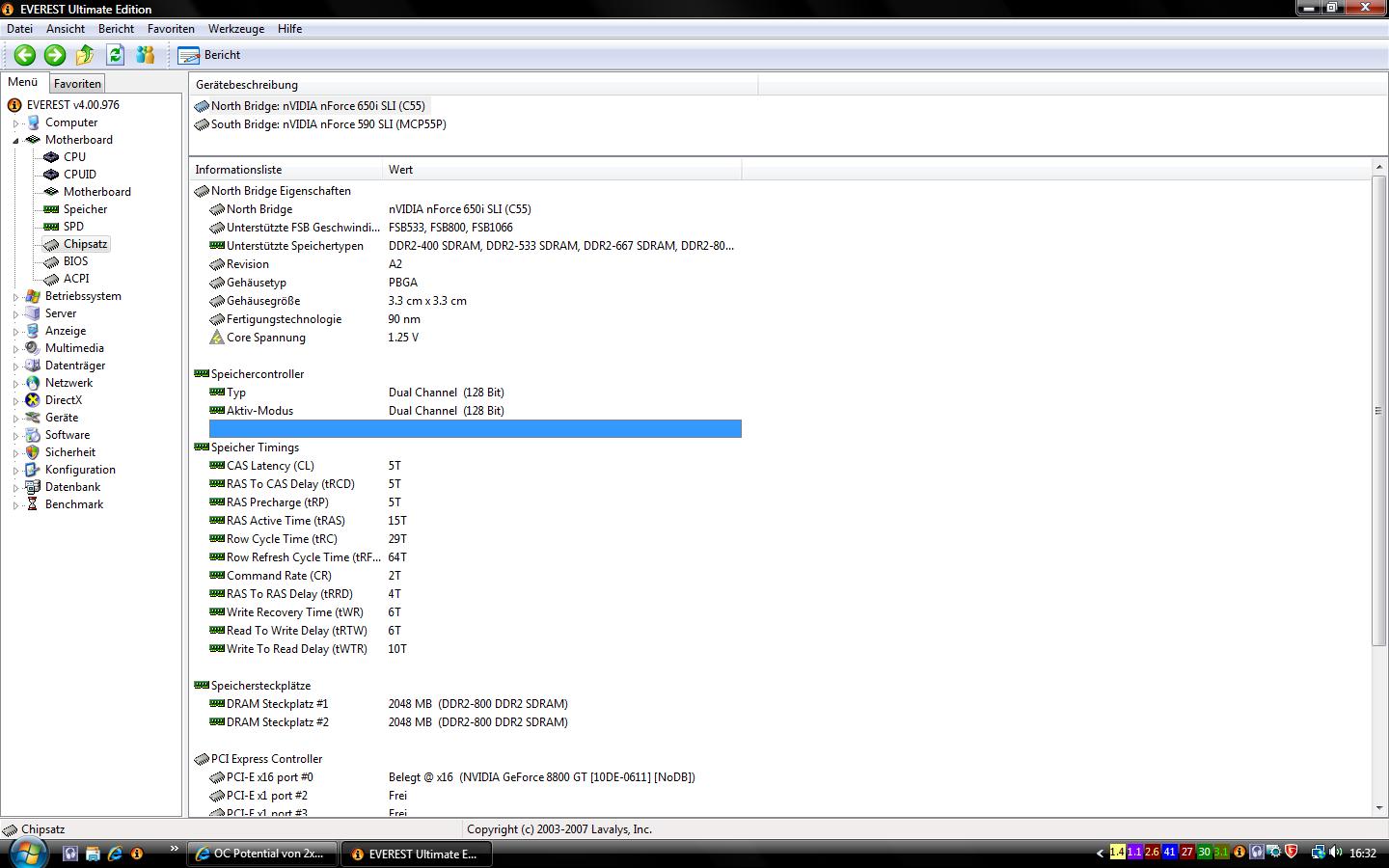Click the volume speaker tray icon
The image size is (1389, 868).
(1336, 853)
